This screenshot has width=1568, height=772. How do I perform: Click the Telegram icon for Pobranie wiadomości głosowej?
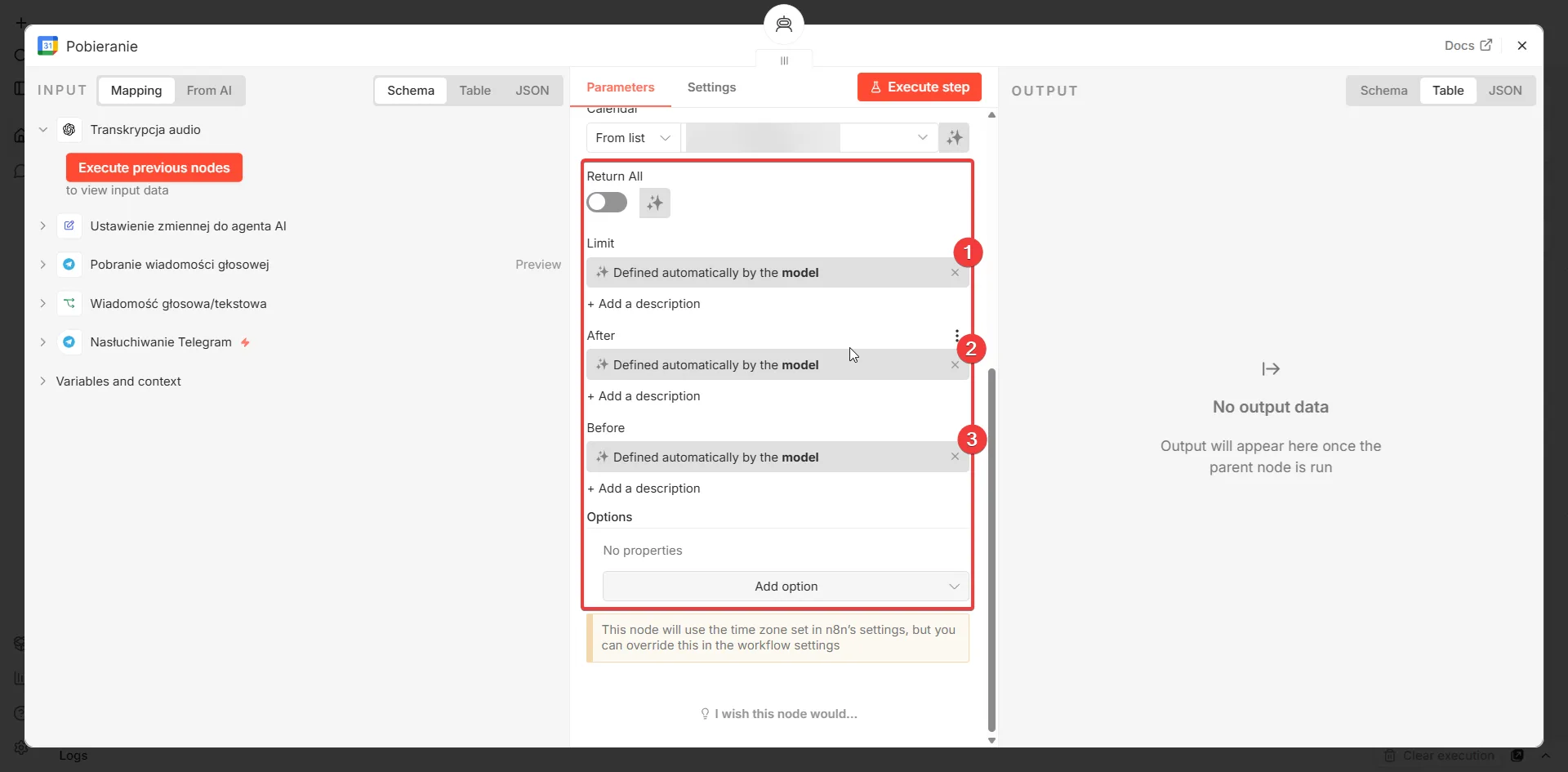tap(69, 265)
